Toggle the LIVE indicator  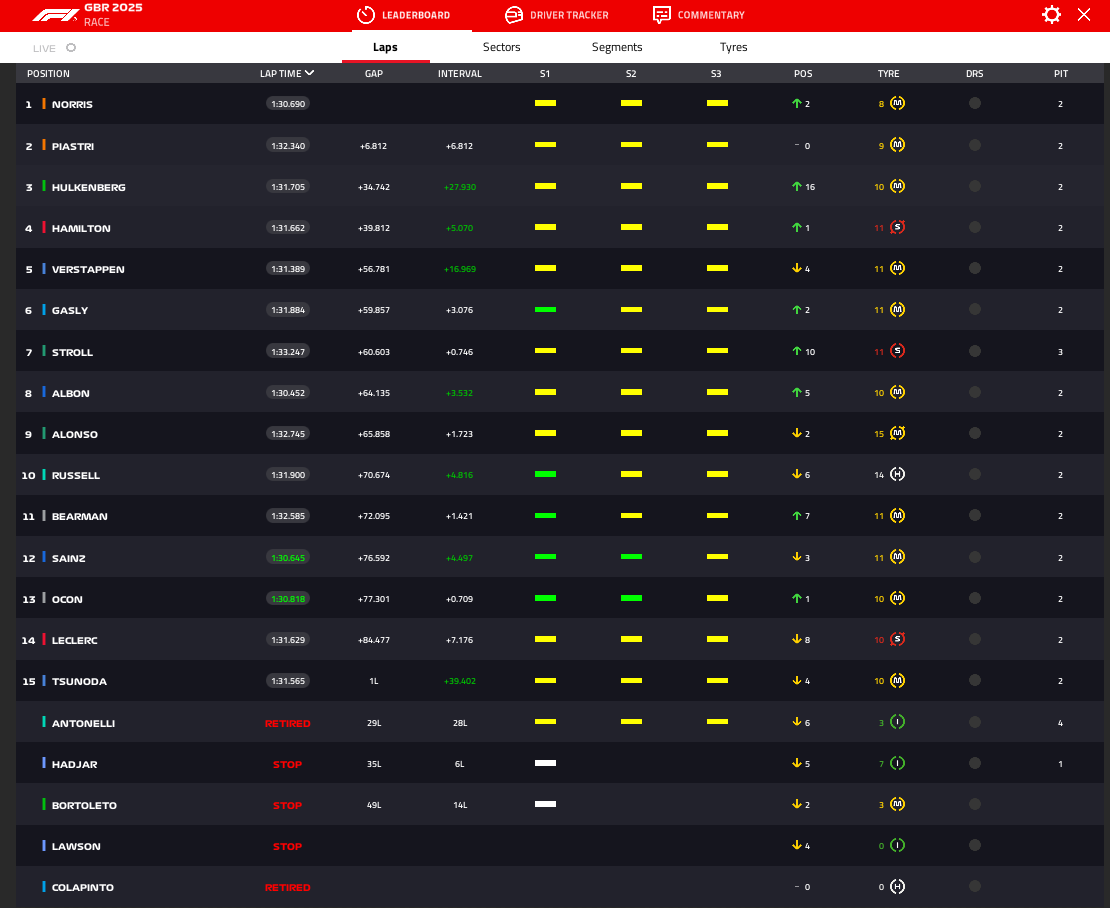pyautogui.click(x=55, y=48)
